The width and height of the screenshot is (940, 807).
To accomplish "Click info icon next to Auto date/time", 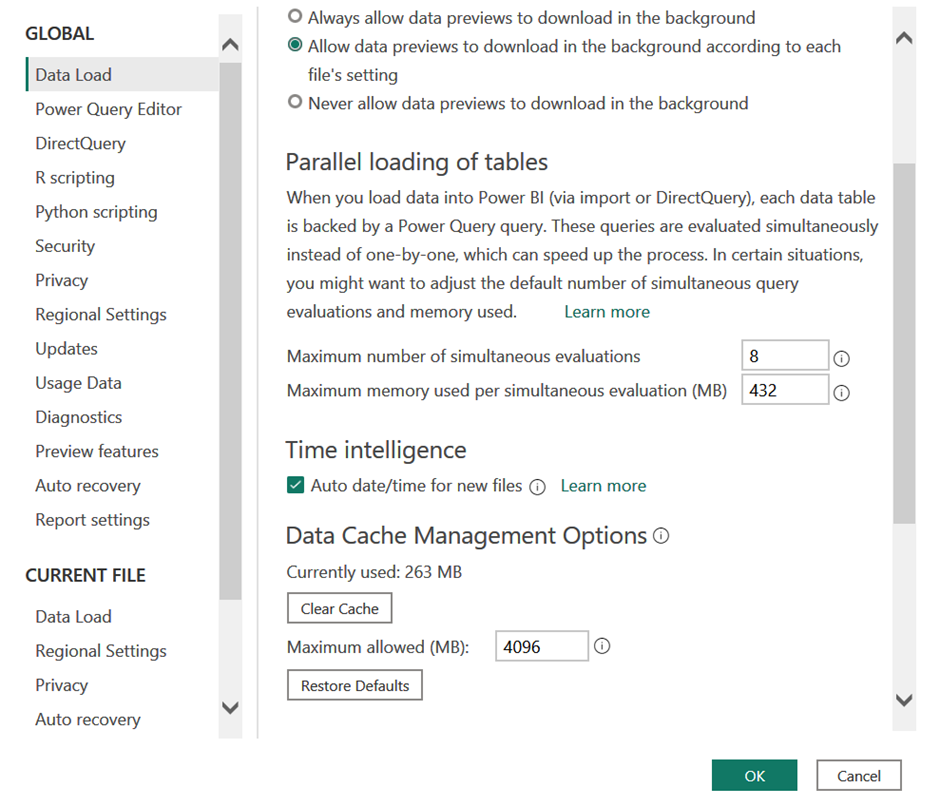I will (x=537, y=487).
